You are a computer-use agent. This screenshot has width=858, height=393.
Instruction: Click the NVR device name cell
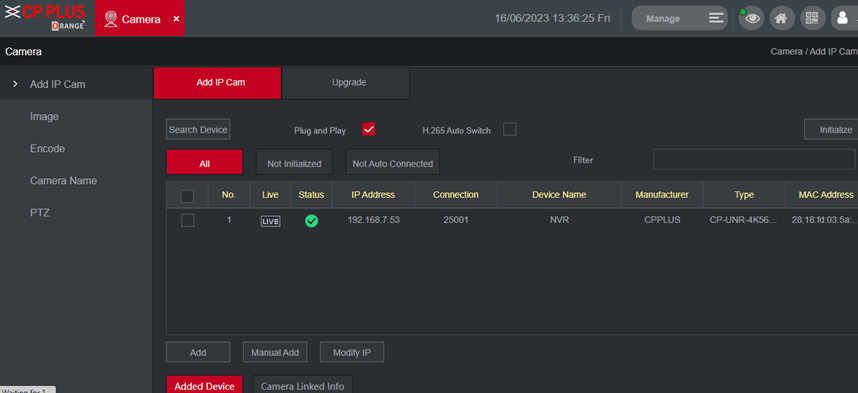pos(559,220)
